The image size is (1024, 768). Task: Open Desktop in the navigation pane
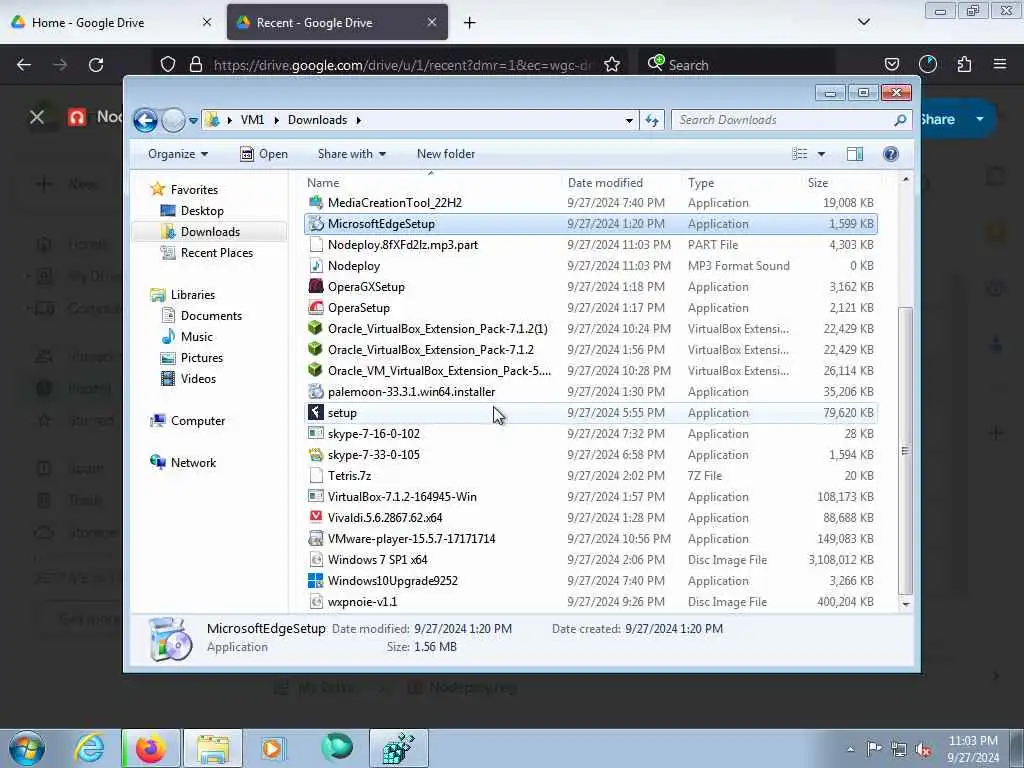pyautogui.click(x=202, y=211)
